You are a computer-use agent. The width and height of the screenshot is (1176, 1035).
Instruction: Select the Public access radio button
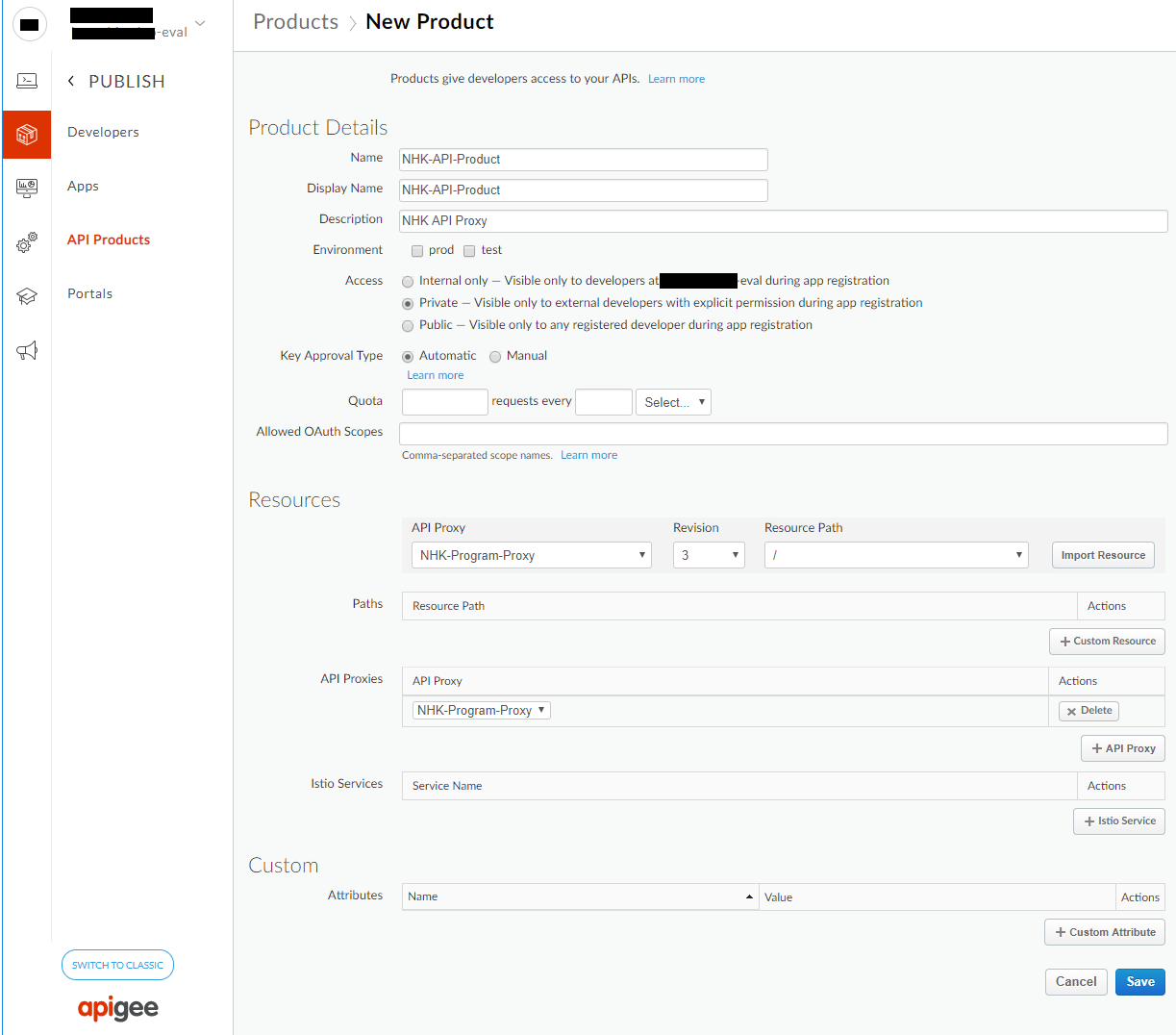[x=408, y=324]
